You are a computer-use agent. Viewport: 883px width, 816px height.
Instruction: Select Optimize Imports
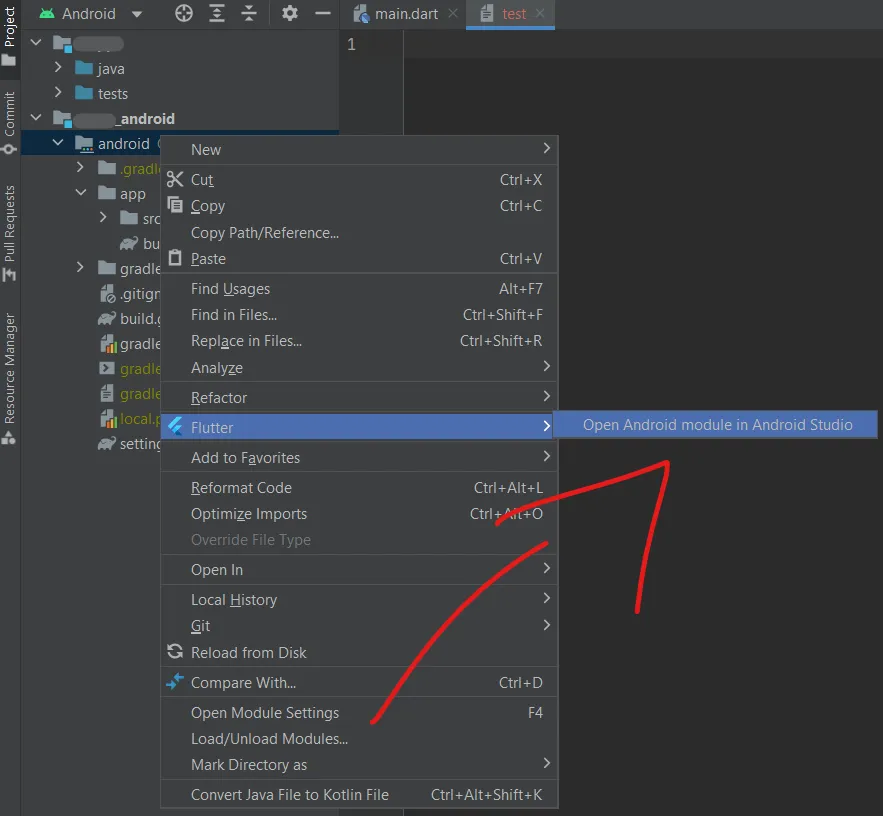coord(359,513)
